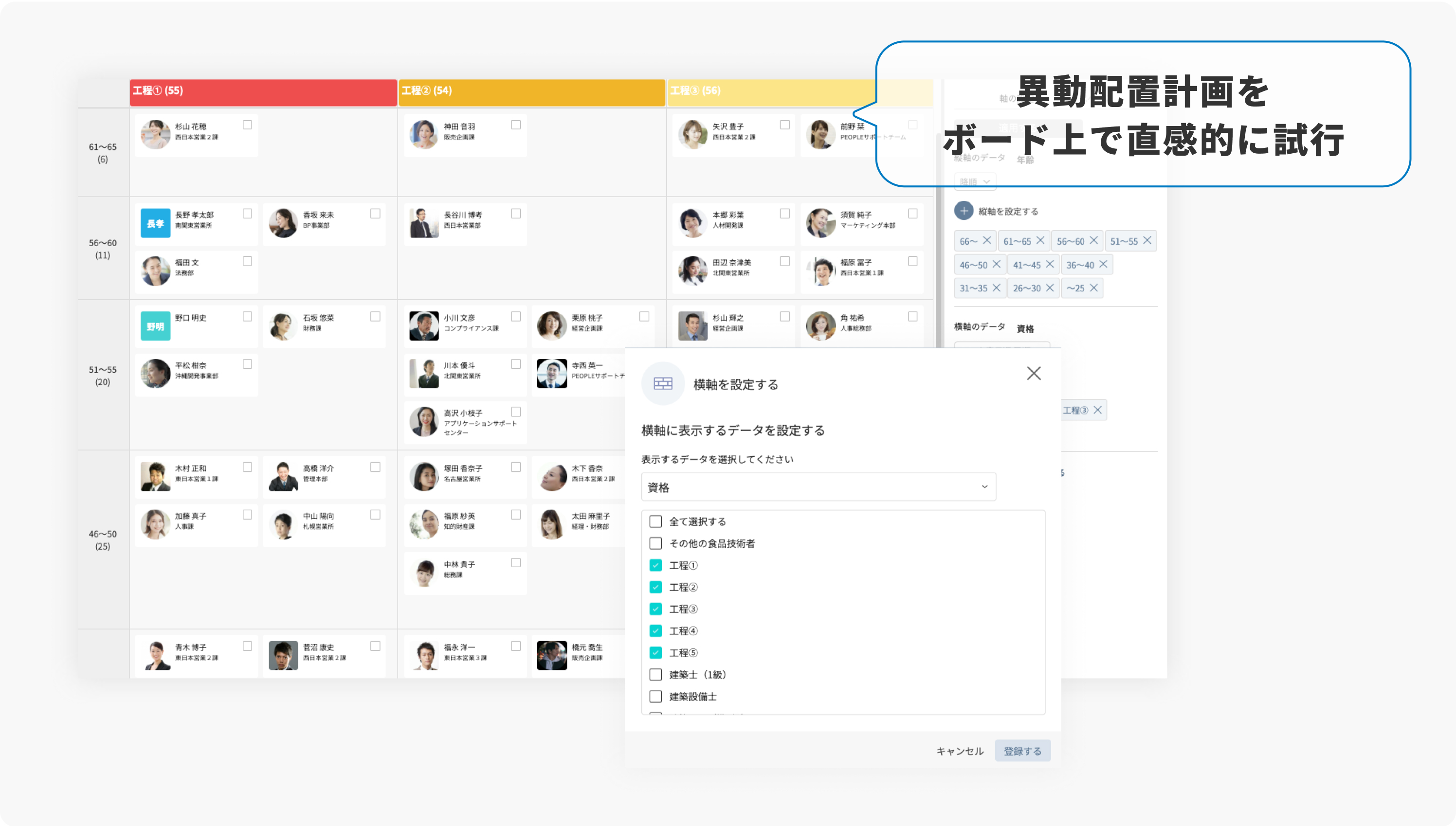Open 杉山 花穂's profile photo
This screenshot has width=1456, height=826.
(155, 135)
